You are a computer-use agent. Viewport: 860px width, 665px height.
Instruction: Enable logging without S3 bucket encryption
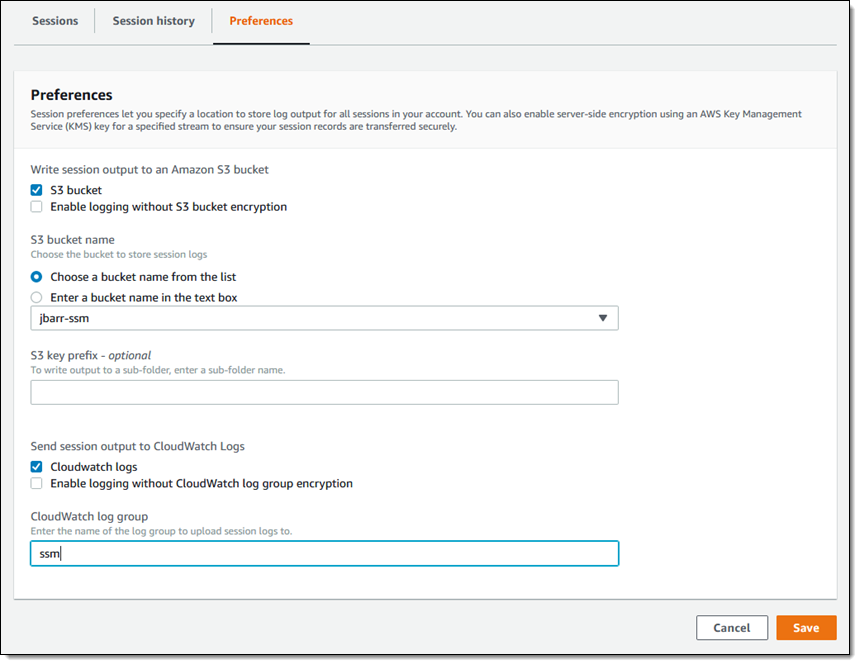(37, 207)
